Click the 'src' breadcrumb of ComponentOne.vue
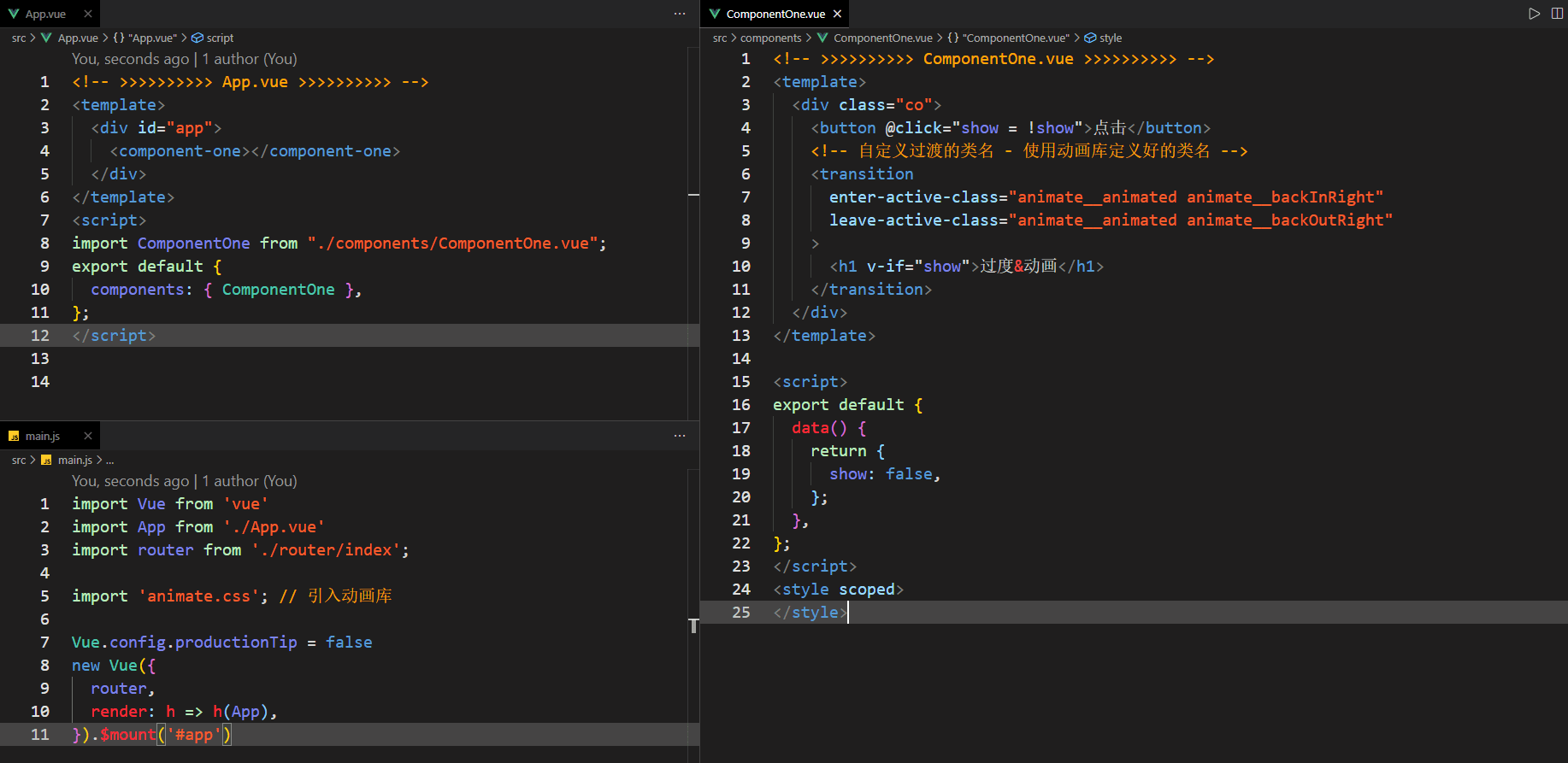Image resolution: width=1568 pixels, height=763 pixels. tap(720, 38)
